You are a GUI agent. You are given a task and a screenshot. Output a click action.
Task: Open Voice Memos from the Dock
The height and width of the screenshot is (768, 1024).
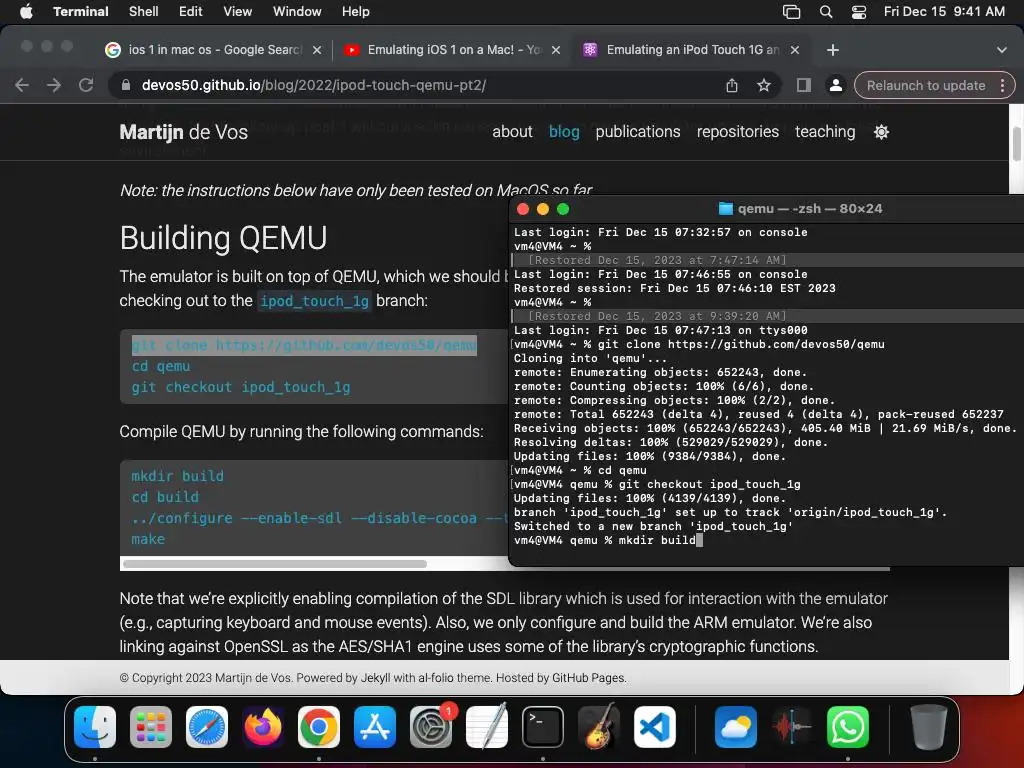click(792, 727)
